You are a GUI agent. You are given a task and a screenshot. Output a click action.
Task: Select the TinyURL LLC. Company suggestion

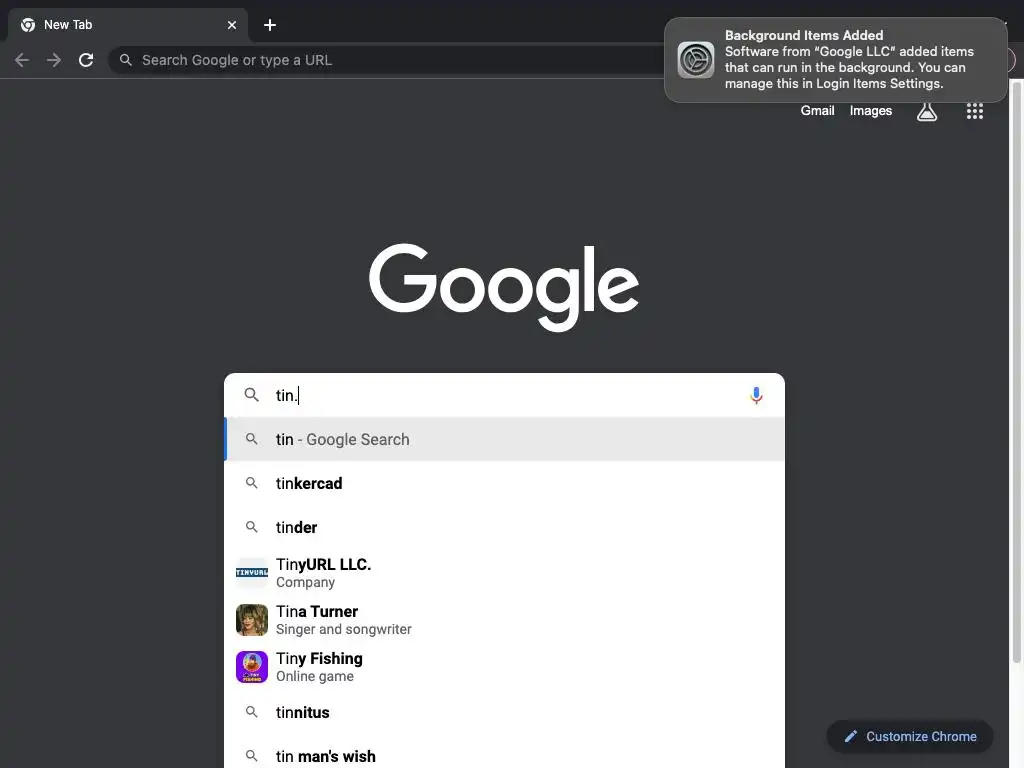click(x=504, y=573)
